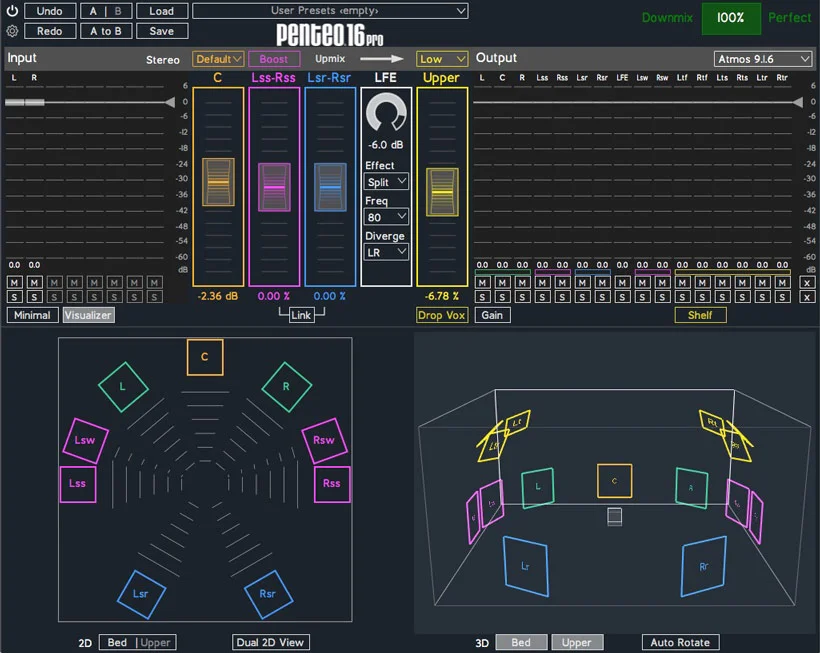Select the Lsr speaker in 2D view
Viewport: 820px width, 653px height.
click(x=141, y=594)
